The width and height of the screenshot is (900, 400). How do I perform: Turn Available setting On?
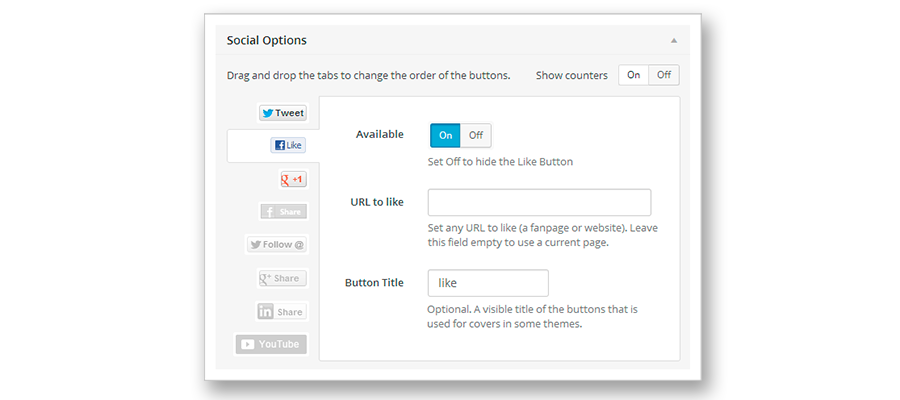[445, 135]
